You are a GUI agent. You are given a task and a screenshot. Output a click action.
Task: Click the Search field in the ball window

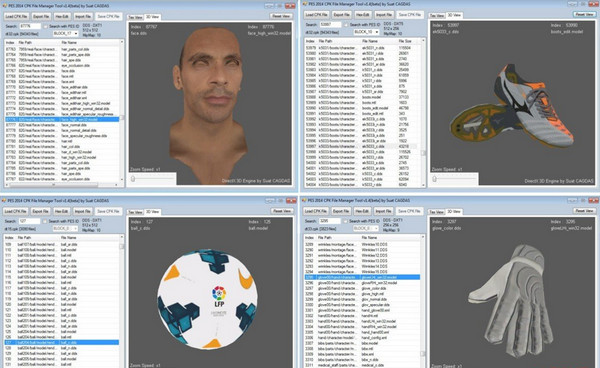[x=29, y=221]
